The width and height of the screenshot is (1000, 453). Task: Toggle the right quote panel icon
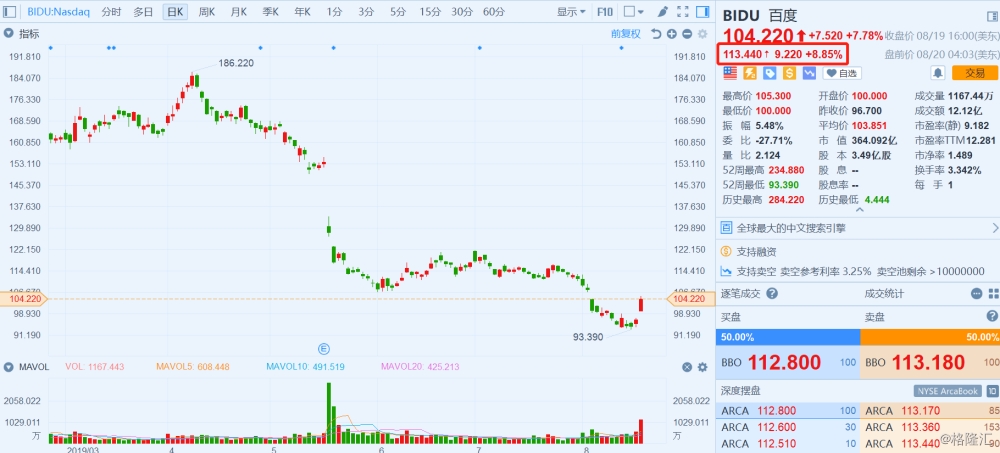pyautogui.click(x=702, y=11)
